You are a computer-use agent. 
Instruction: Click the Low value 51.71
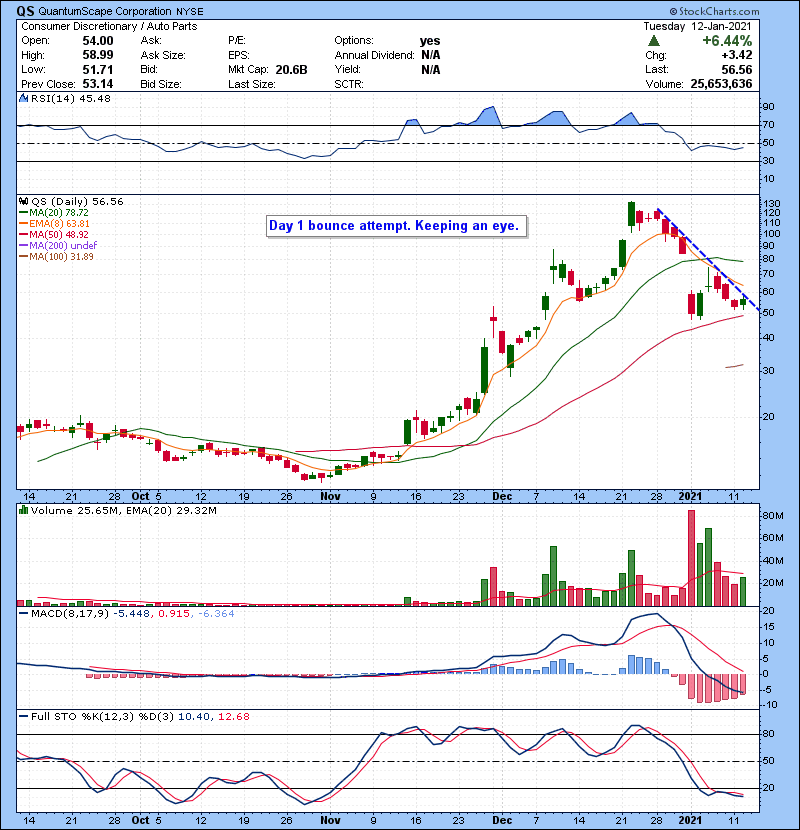point(98,69)
